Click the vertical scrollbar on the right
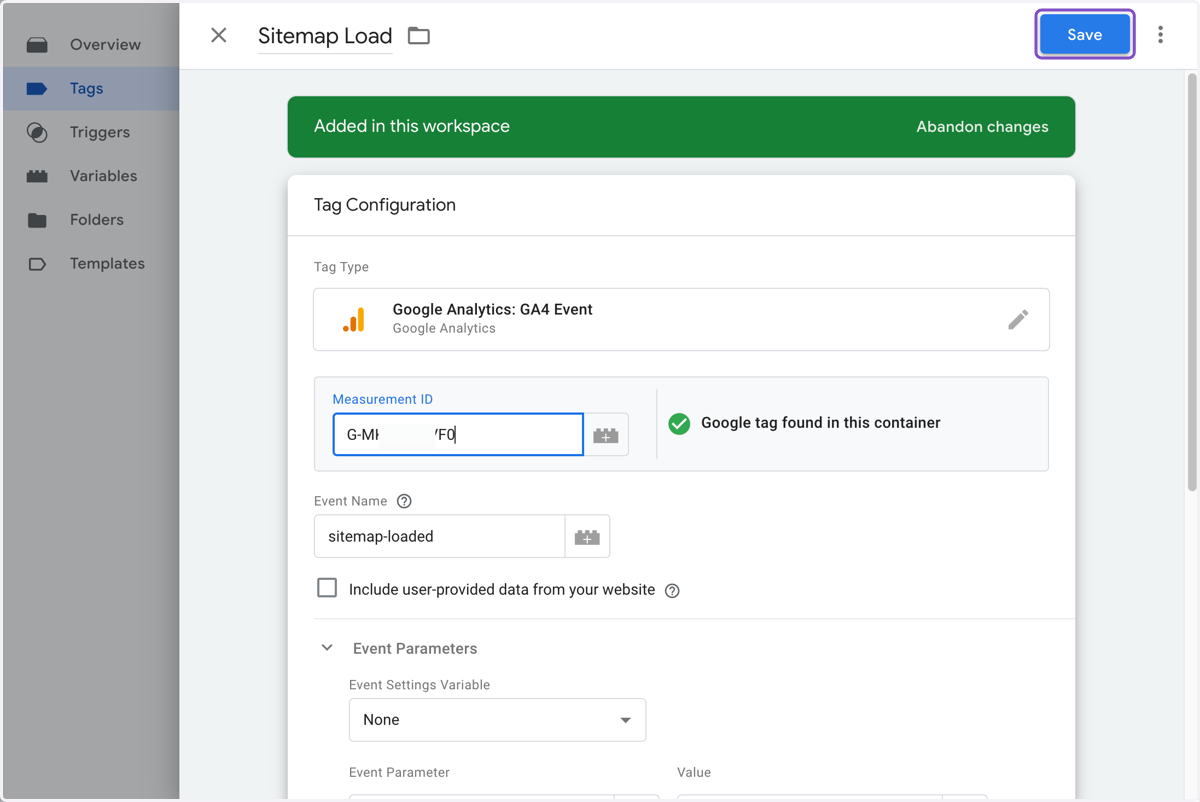 tap(1191, 282)
